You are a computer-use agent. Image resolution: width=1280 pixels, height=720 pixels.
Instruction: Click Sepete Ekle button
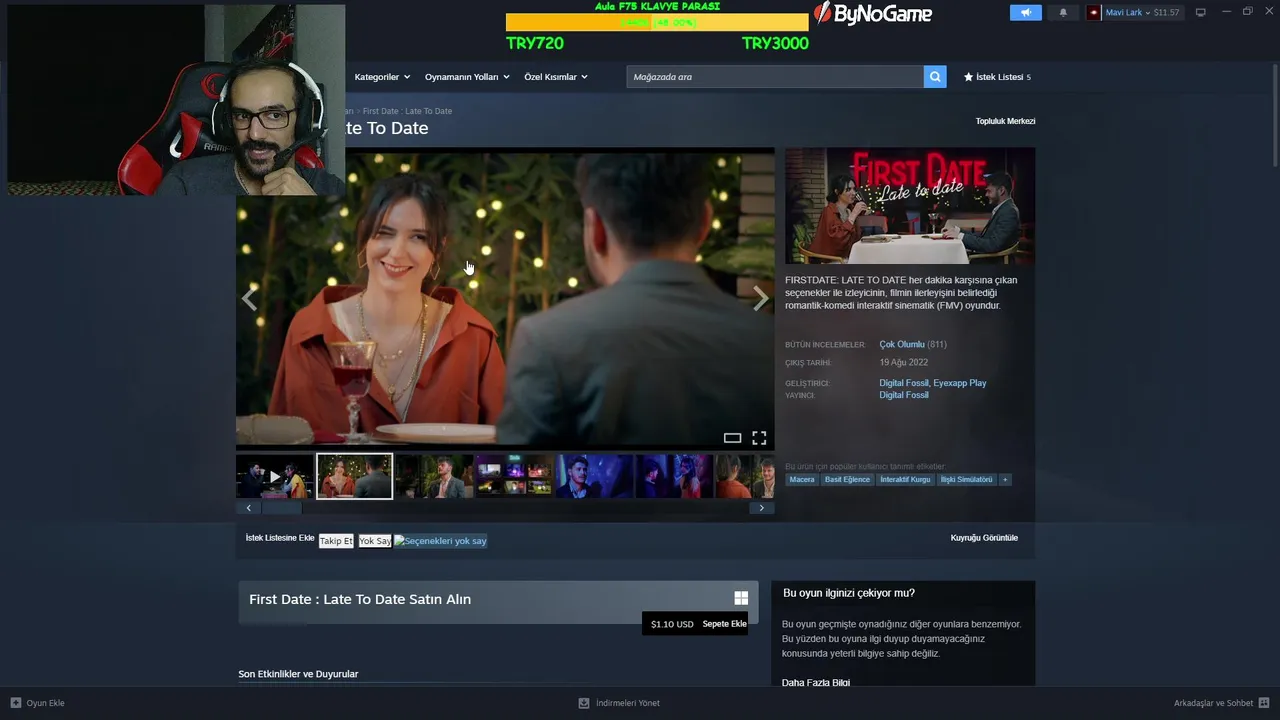pyautogui.click(x=724, y=624)
